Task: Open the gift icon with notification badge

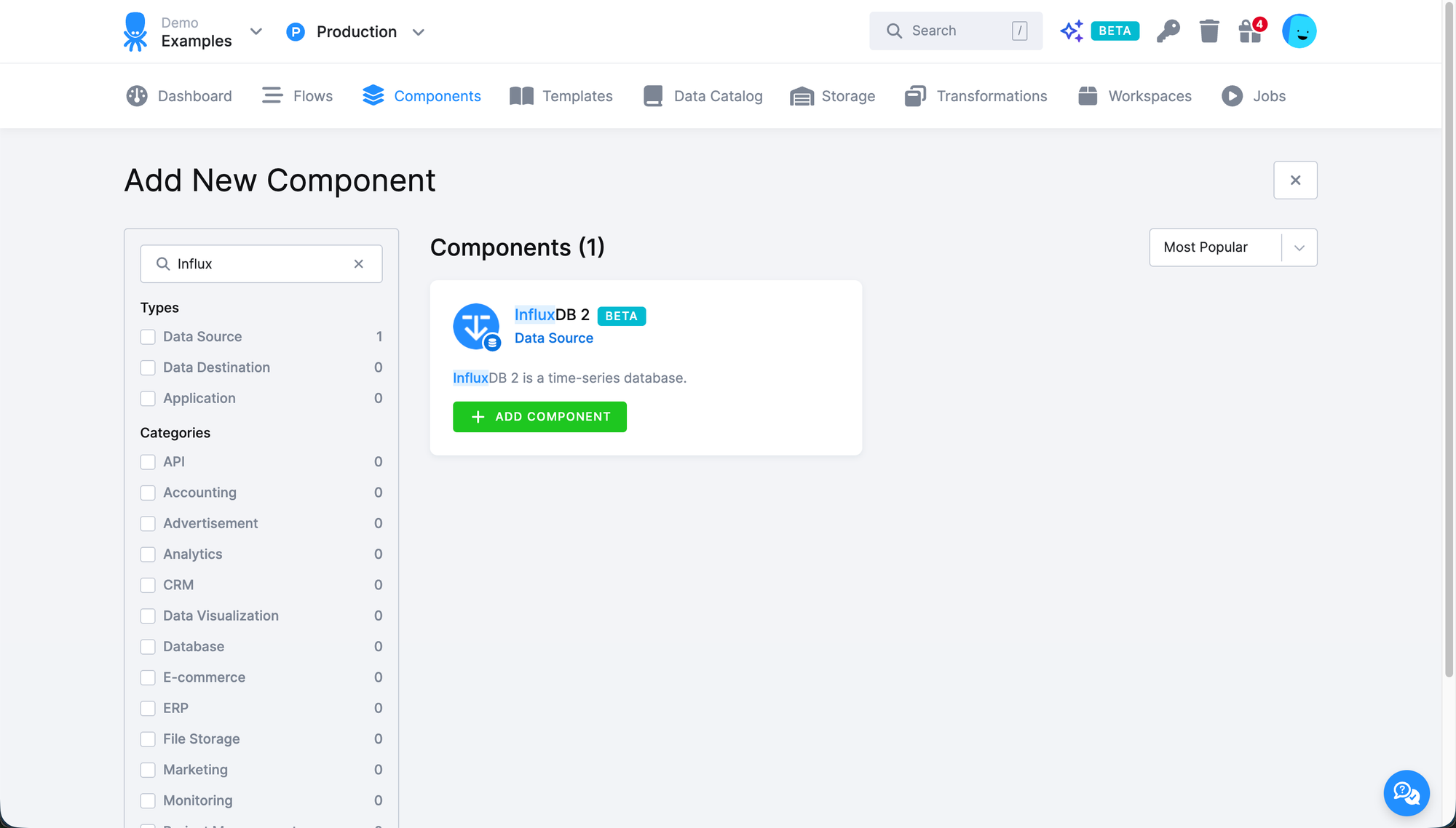Action: tap(1250, 32)
